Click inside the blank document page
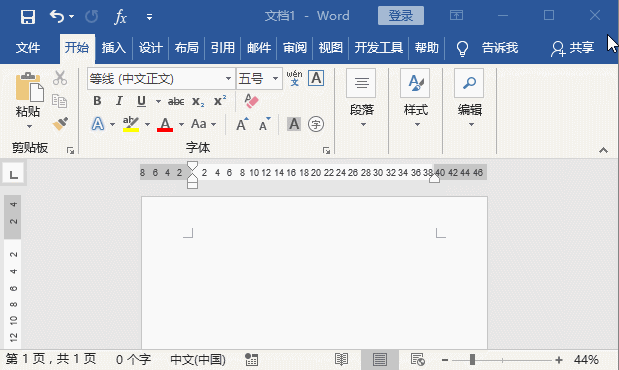The image size is (619, 370). pos(315,272)
